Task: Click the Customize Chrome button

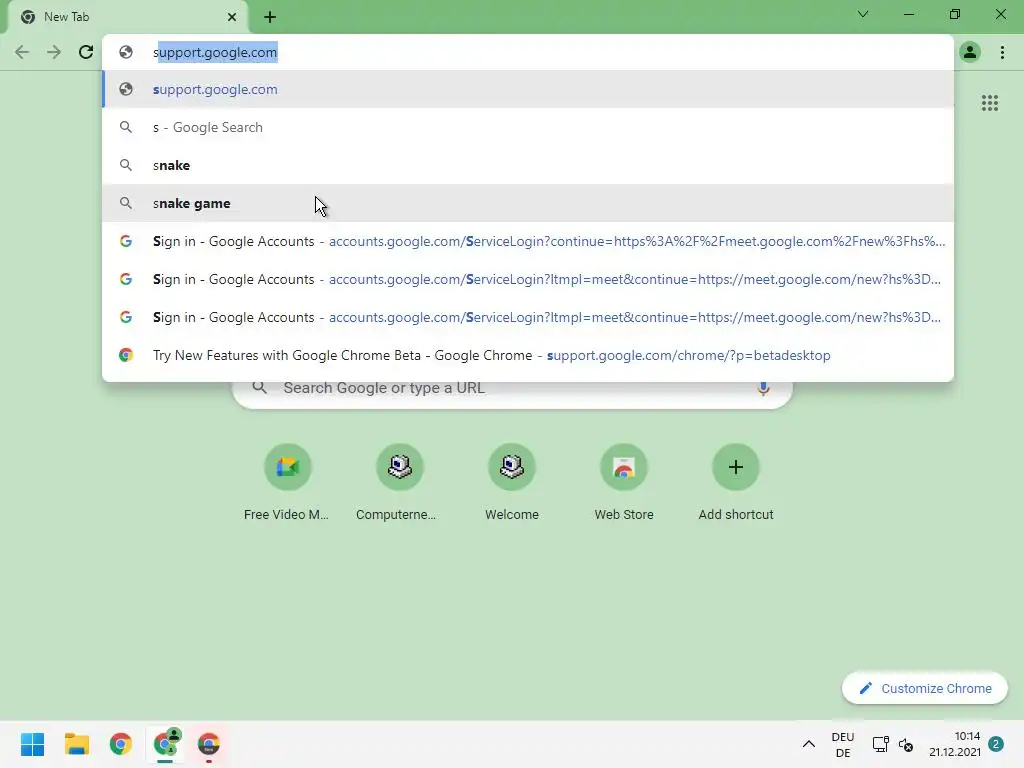Action: 924,688
